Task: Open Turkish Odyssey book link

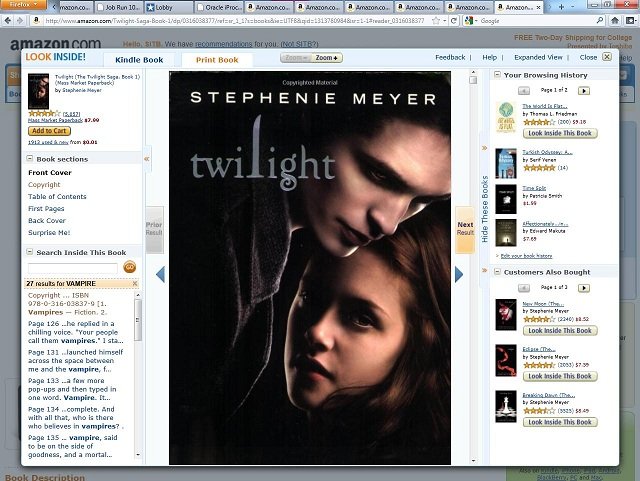Action: pos(547,152)
